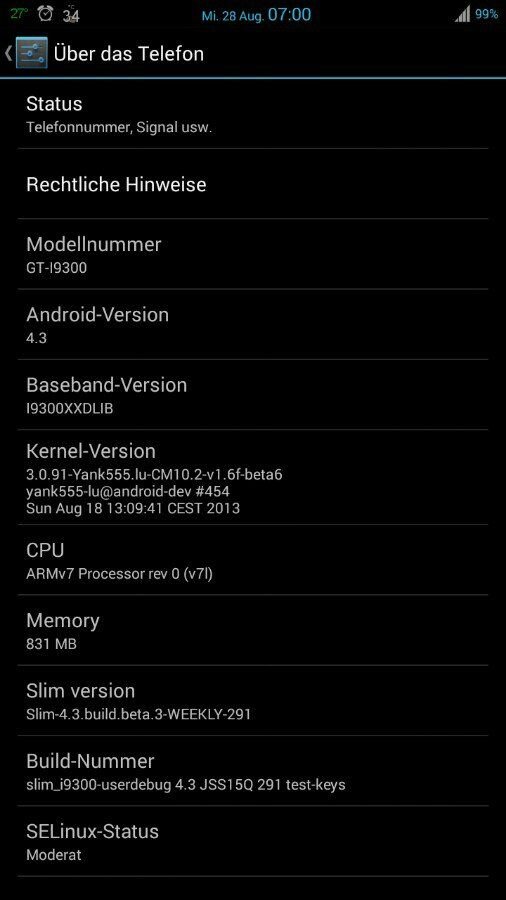Tap the alarm clock status icon
506x900 pixels.
[45, 14]
